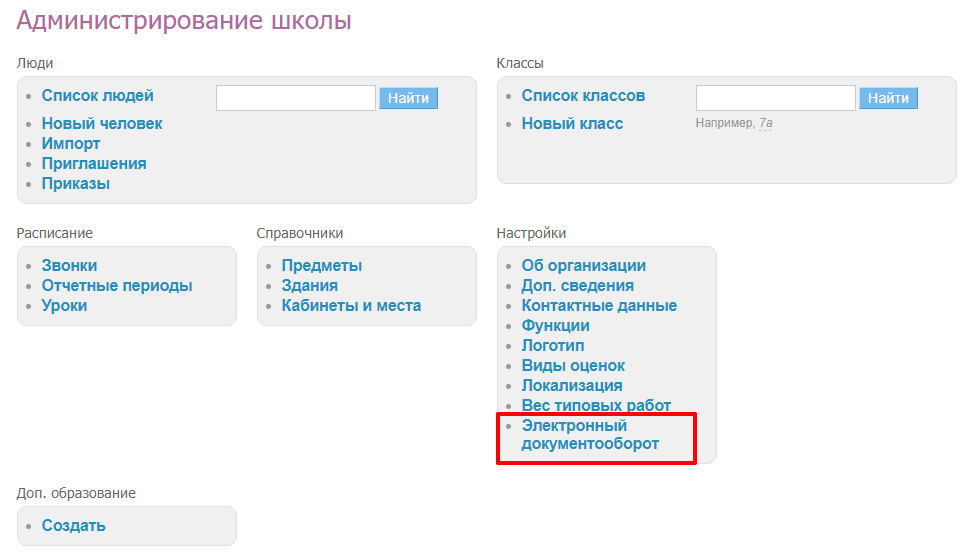Open Об организации settings
The width and height of the screenshot is (963, 552).
(x=583, y=266)
